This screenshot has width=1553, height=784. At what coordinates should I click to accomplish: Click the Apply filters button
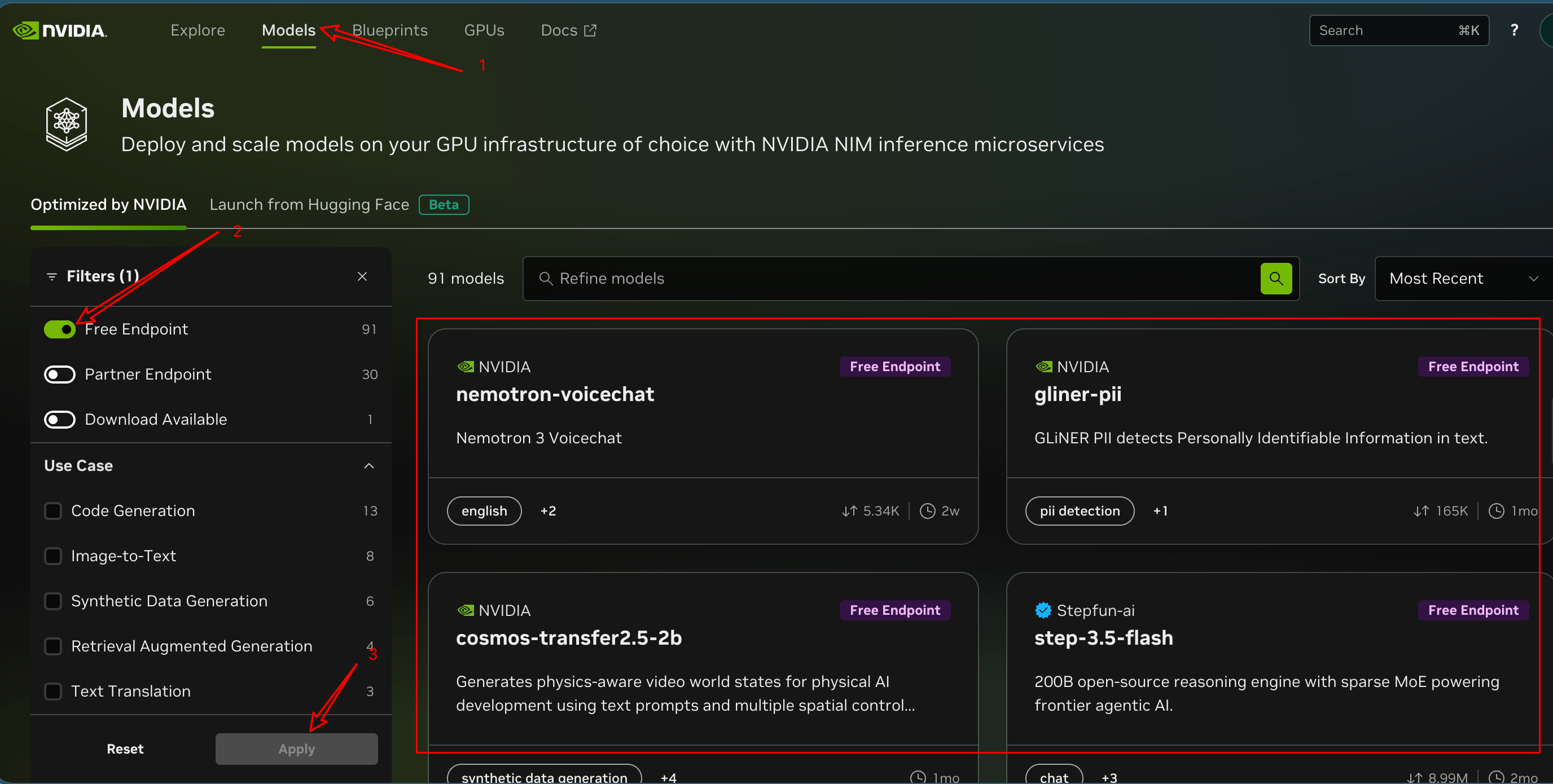297,749
